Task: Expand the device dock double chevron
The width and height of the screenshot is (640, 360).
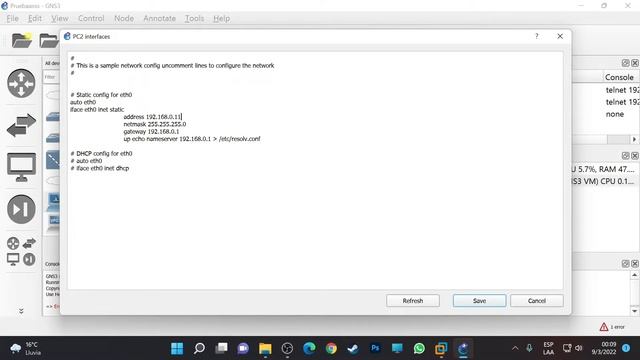Action: 21,311
